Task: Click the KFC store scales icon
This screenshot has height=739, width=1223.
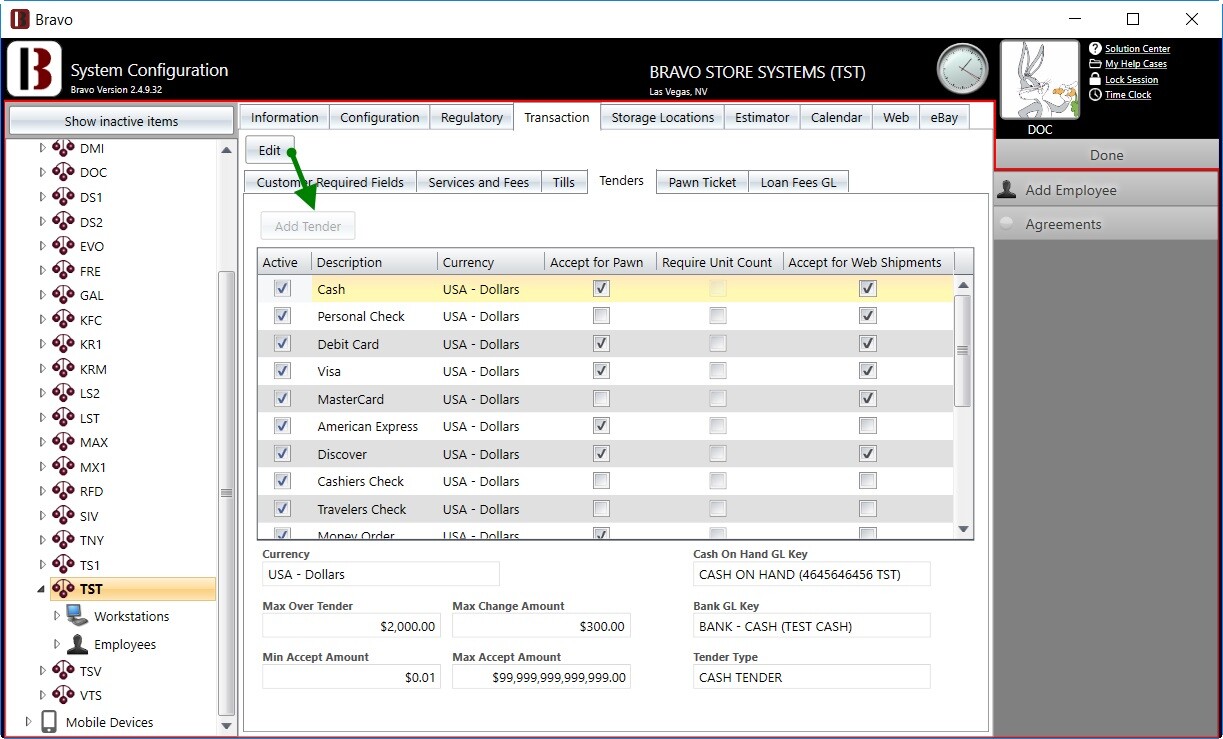Action: pyautogui.click(x=63, y=320)
